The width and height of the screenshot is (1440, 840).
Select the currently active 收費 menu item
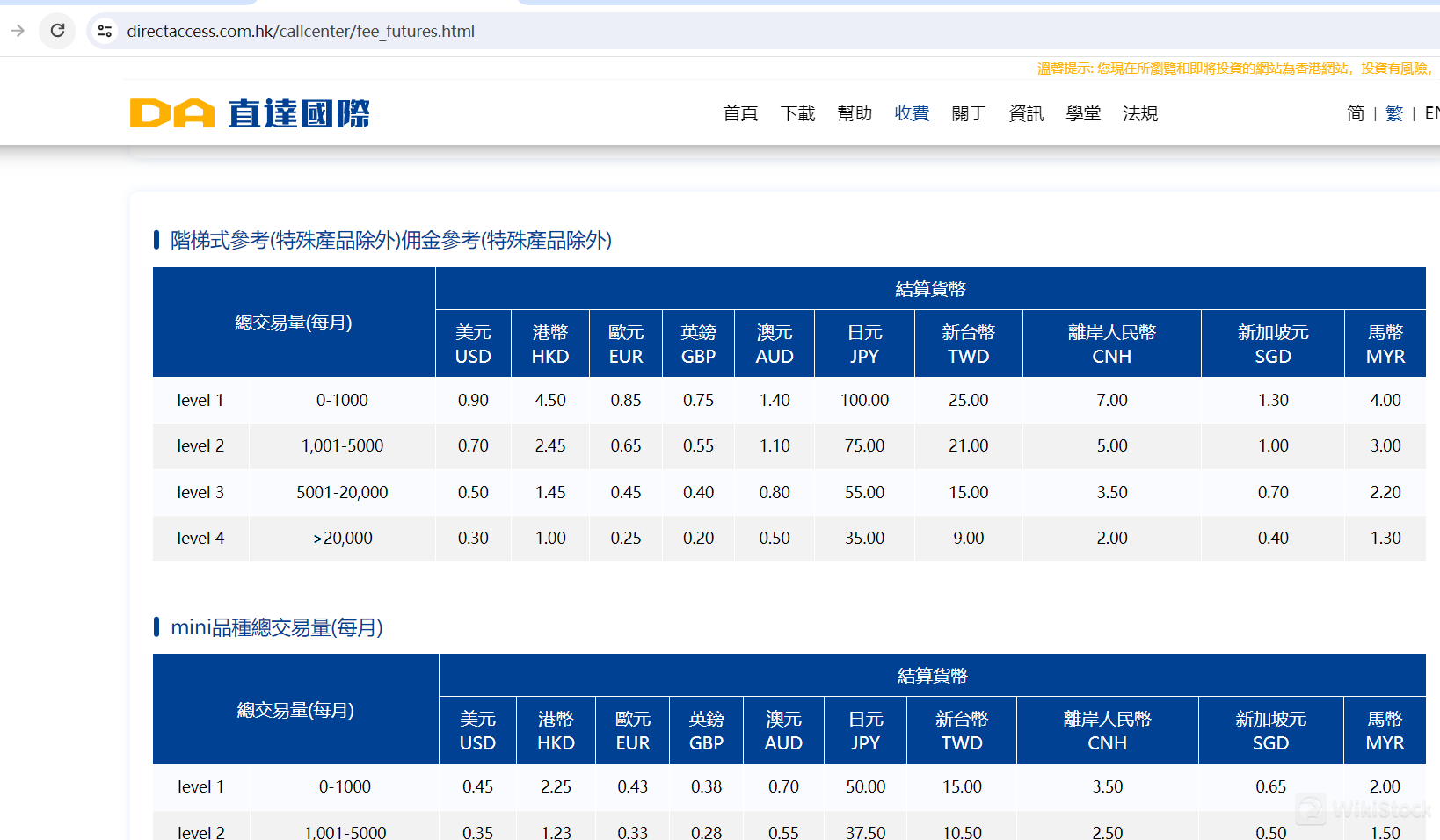[x=912, y=113]
